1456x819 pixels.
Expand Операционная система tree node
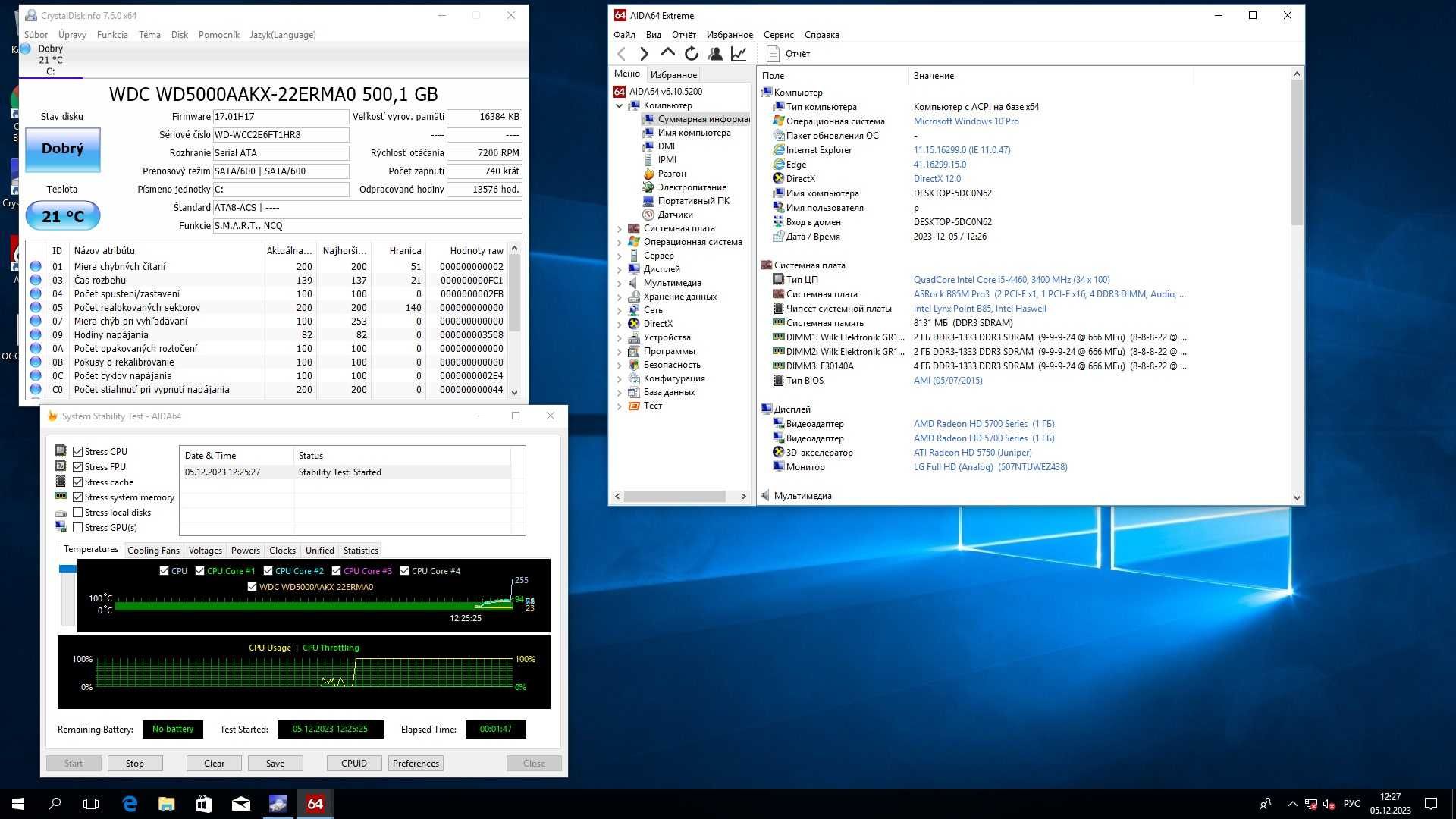coord(619,243)
